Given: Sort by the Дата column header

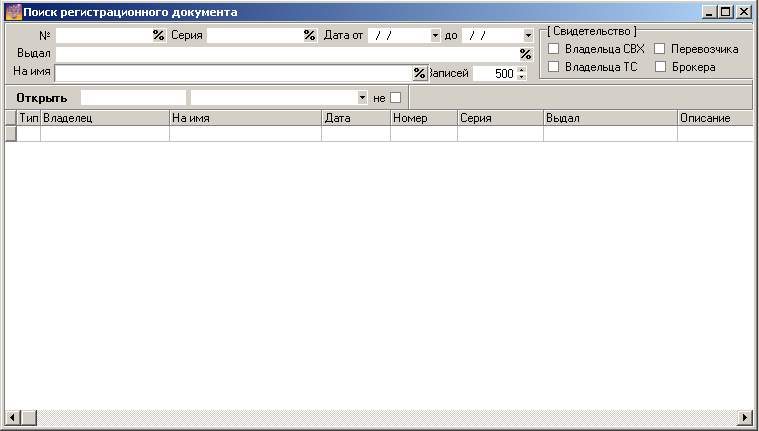Looking at the screenshot, I should click(356, 118).
